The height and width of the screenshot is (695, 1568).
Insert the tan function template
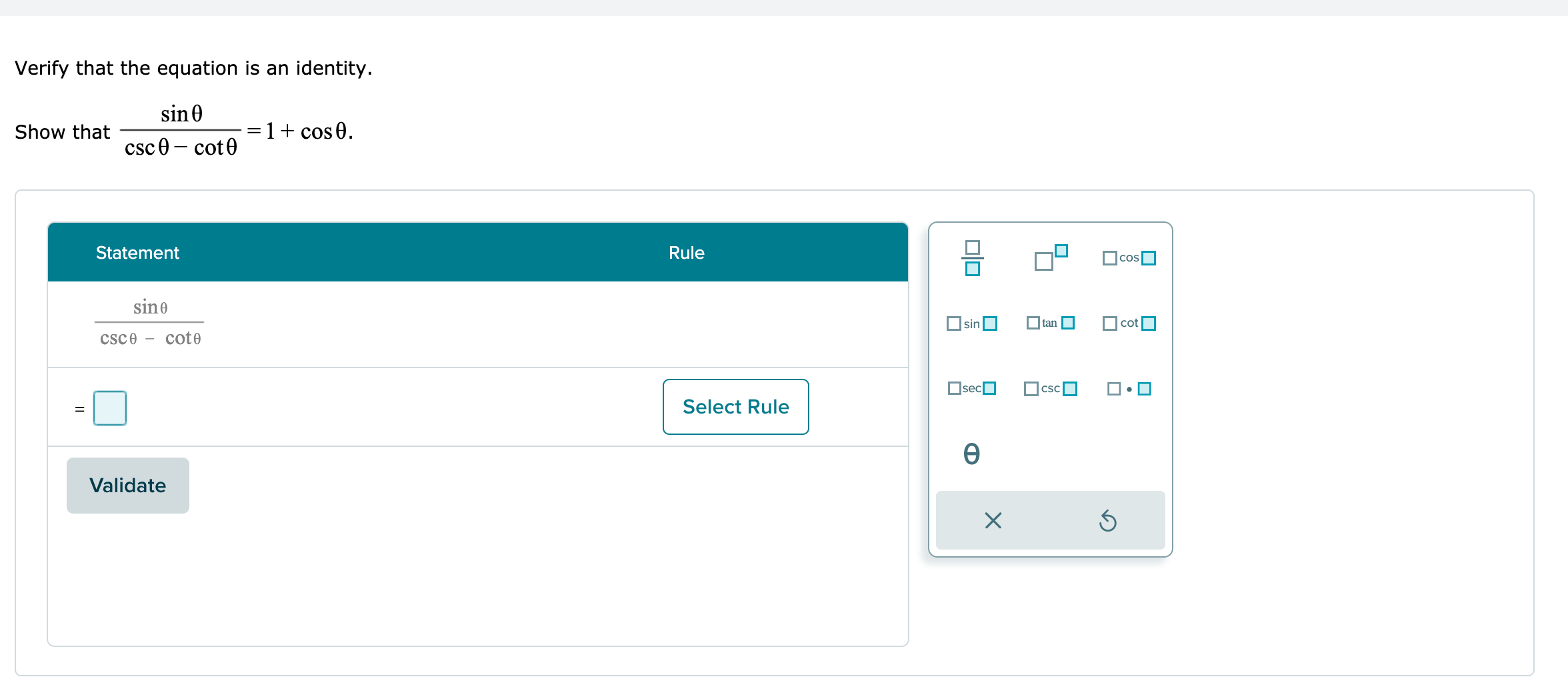(1051, 323)
